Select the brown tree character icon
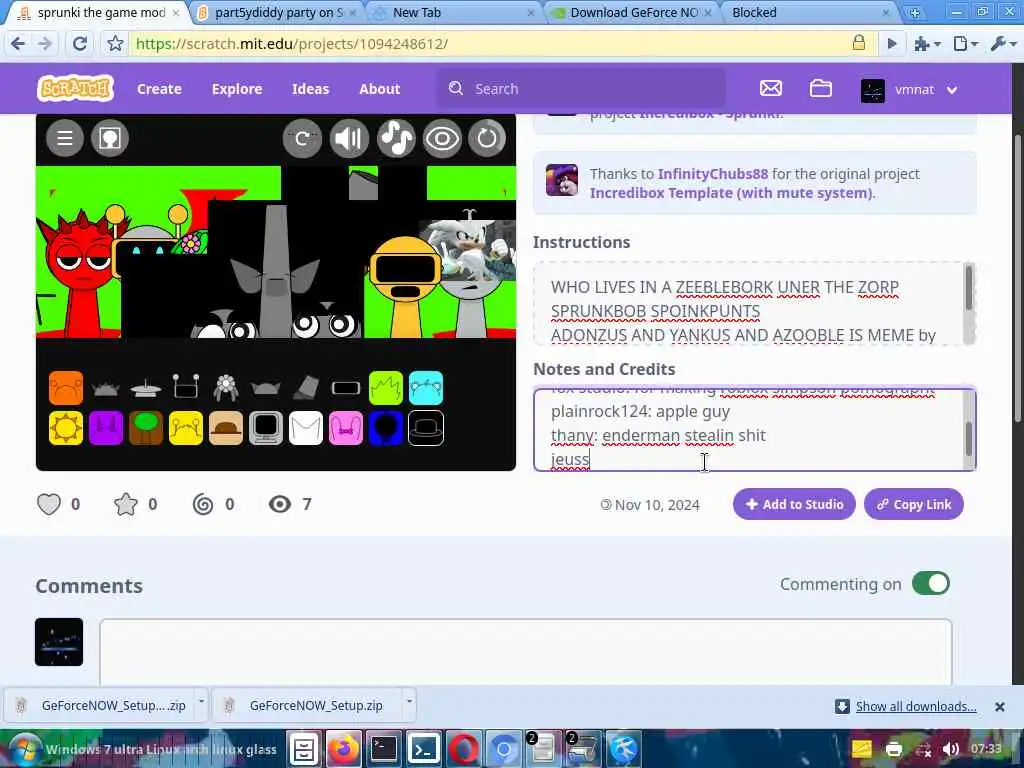 click(x=146, y=428)
